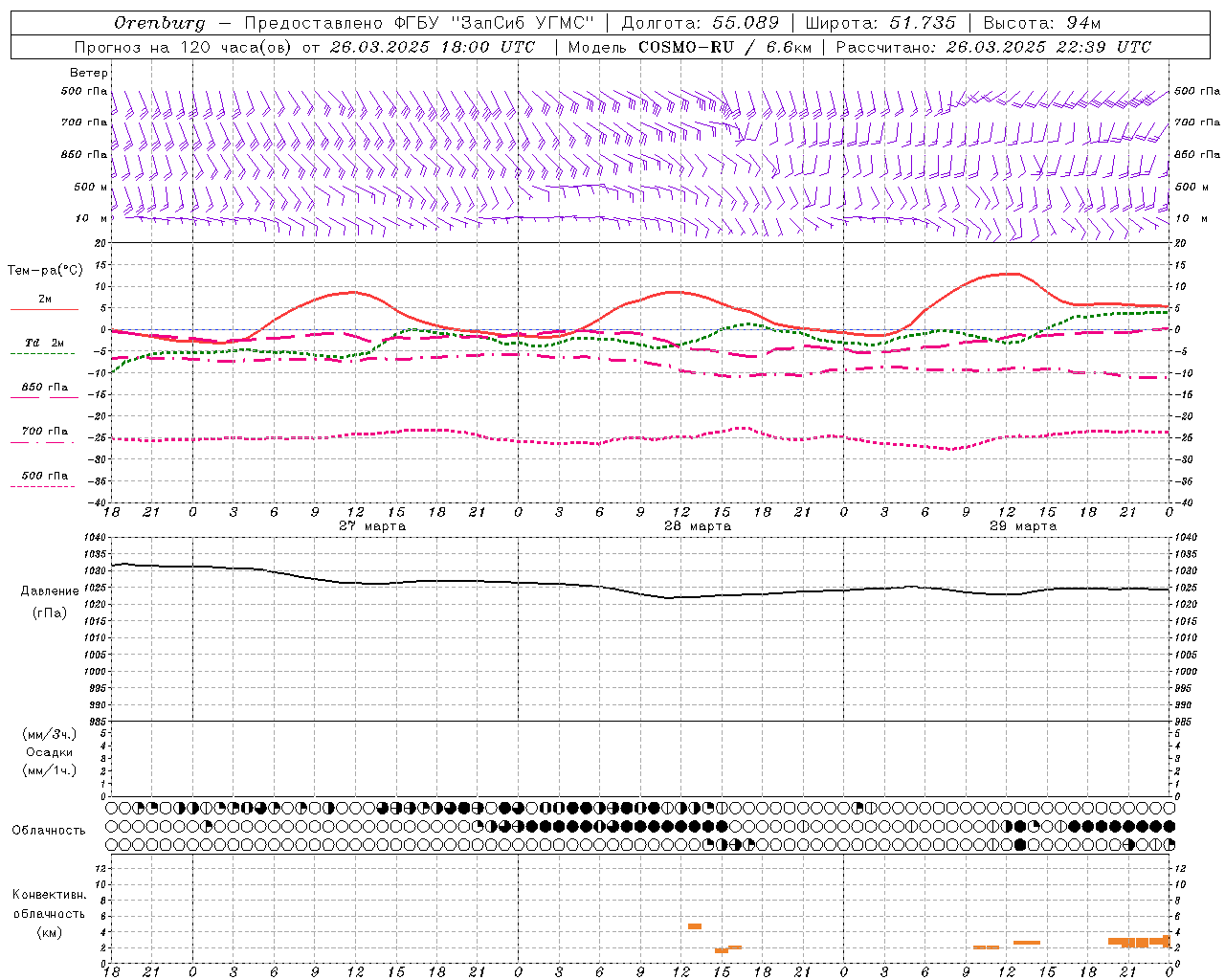Image resolution: width=1225 pixels, height=980 pixels.
Task: Select the Осадки precipitation panel label
Action: [50, 752]
